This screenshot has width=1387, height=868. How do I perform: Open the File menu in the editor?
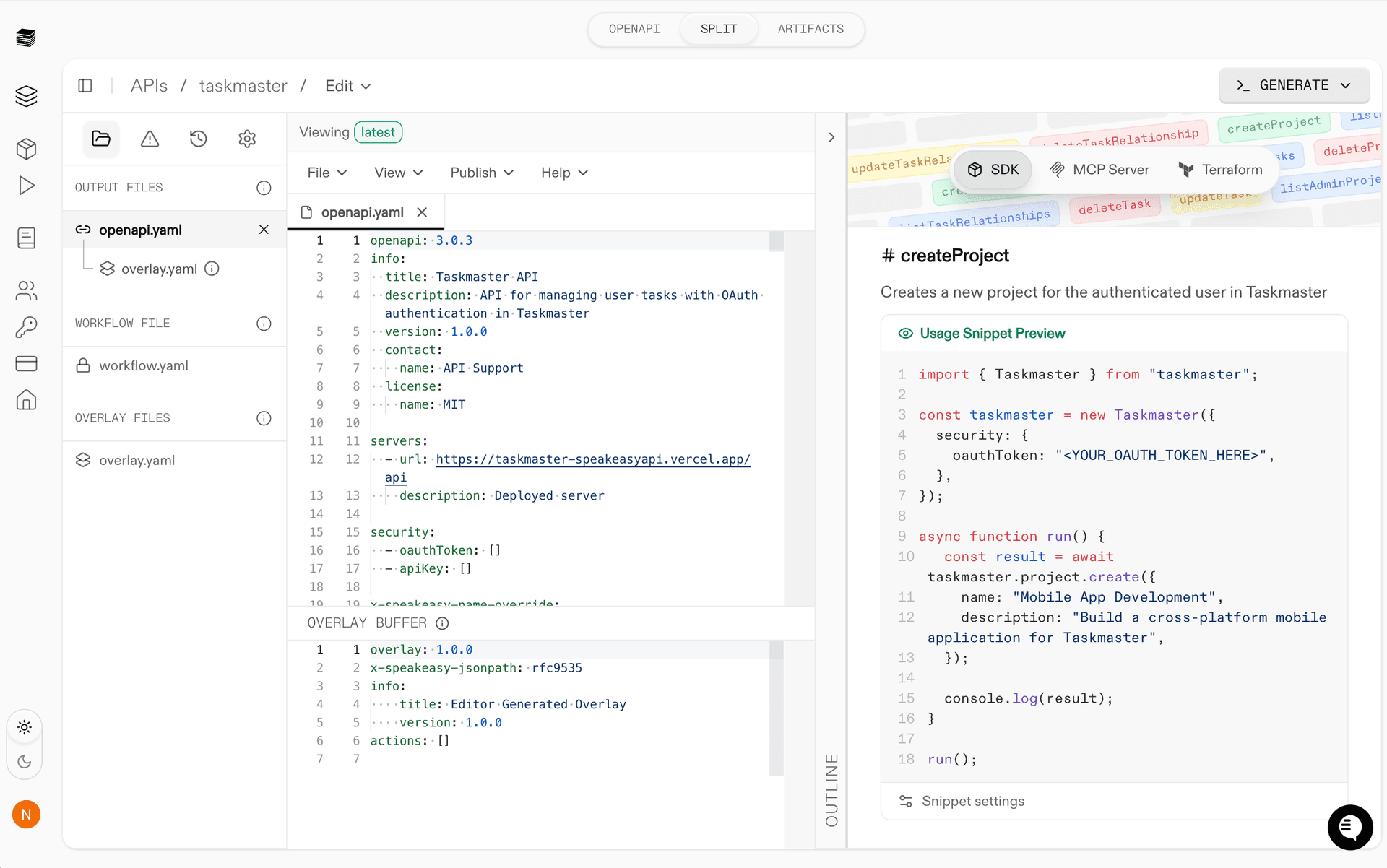[x=327, y=173]
